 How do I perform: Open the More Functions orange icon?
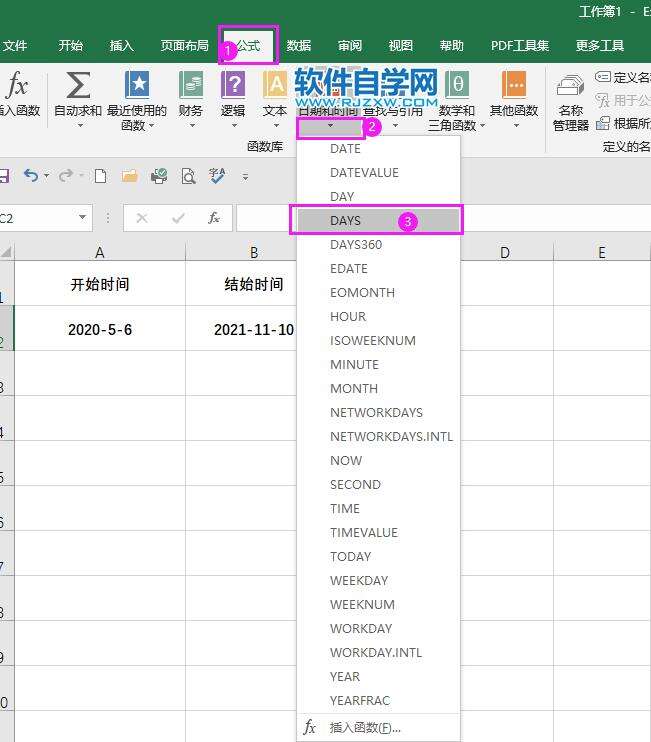tap(514, 85)
